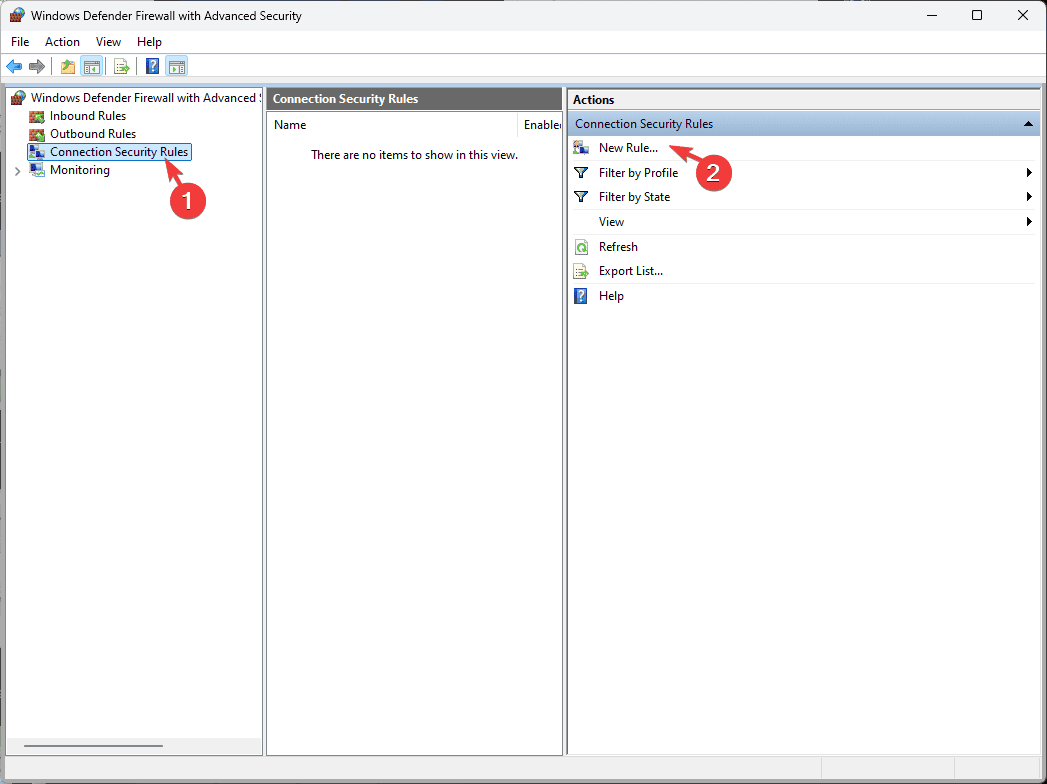This screenshot has width=1047, height=784.
Task: Toggle the Show/Hide Action Pane toolbar icon
Action: pos(177,66)
